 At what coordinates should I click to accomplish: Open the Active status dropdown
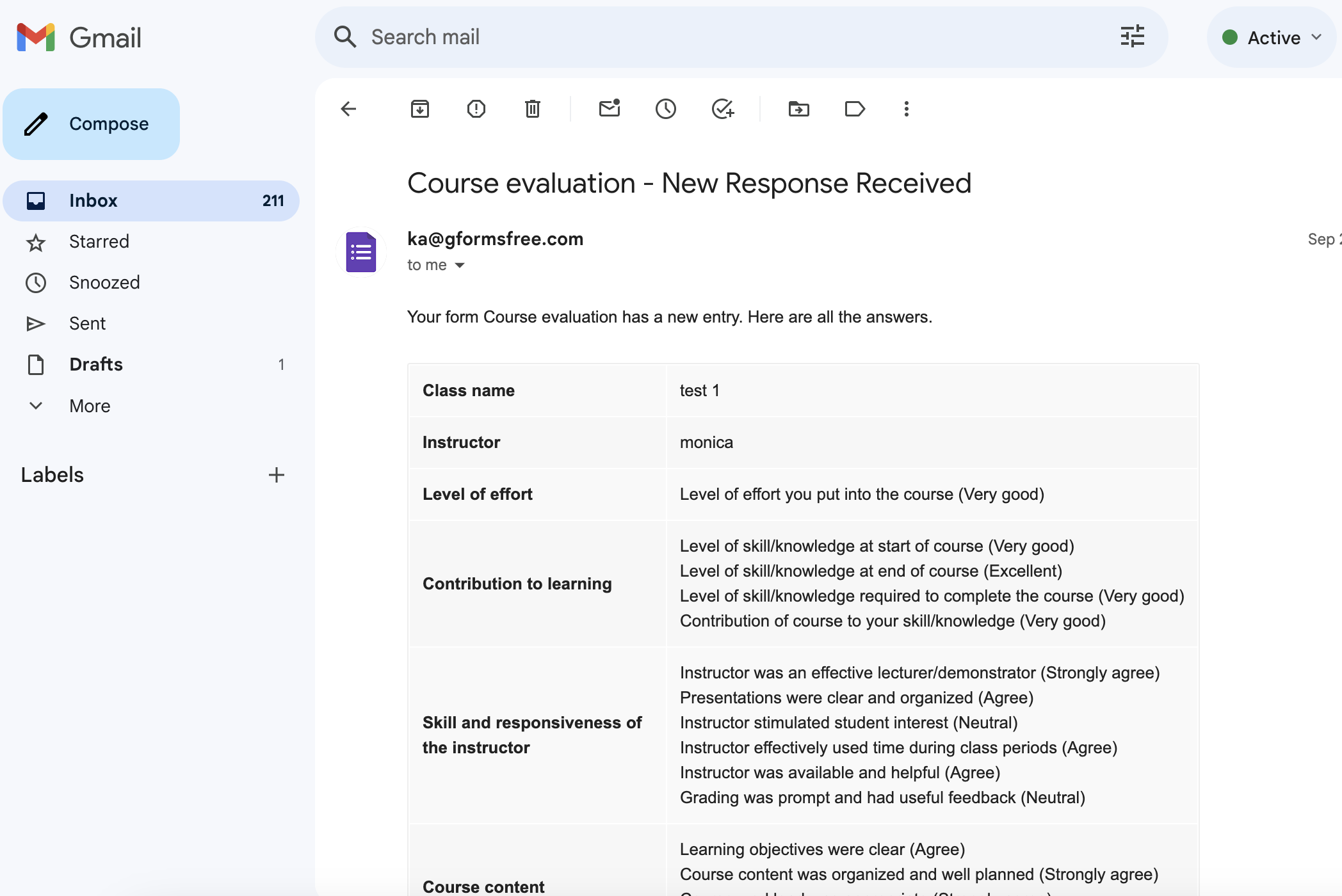point(1271,37)
